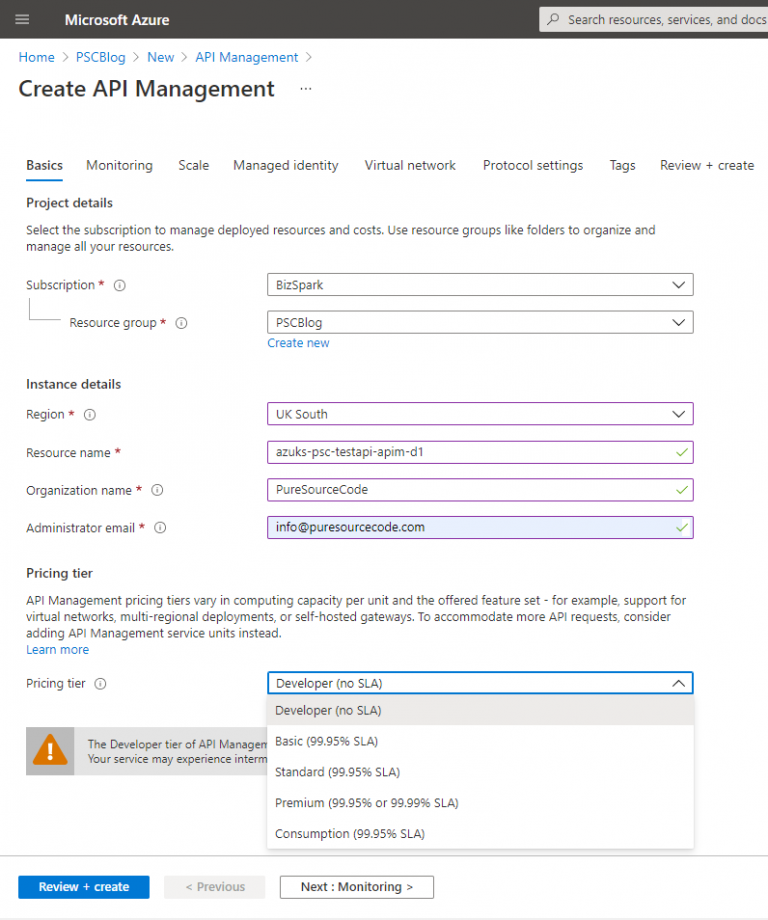Click the info icon beside Region
Image resolution: width=768 pixels, height=920 pixels.
[90, 414]
